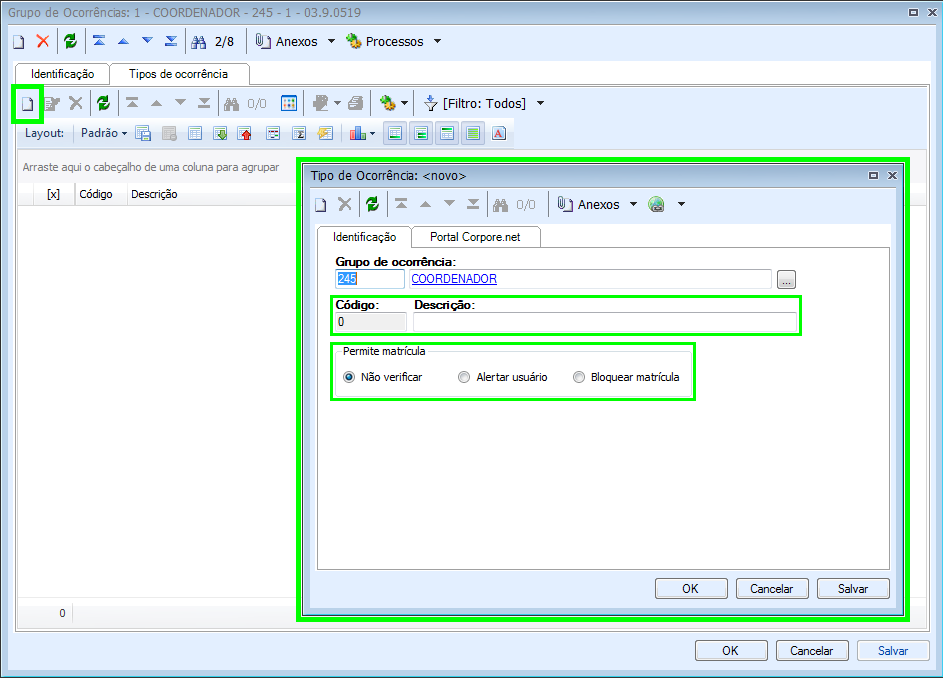Click the Grupo de ocorrência field showing 245

pyautogui.click(x=369, y=279)
